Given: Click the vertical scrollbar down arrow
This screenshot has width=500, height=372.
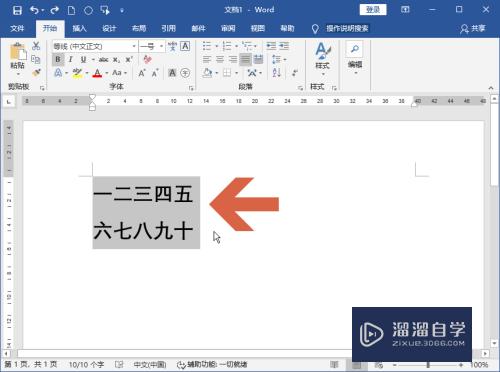Looking at the screenshot, I should (x=495, y=343).
